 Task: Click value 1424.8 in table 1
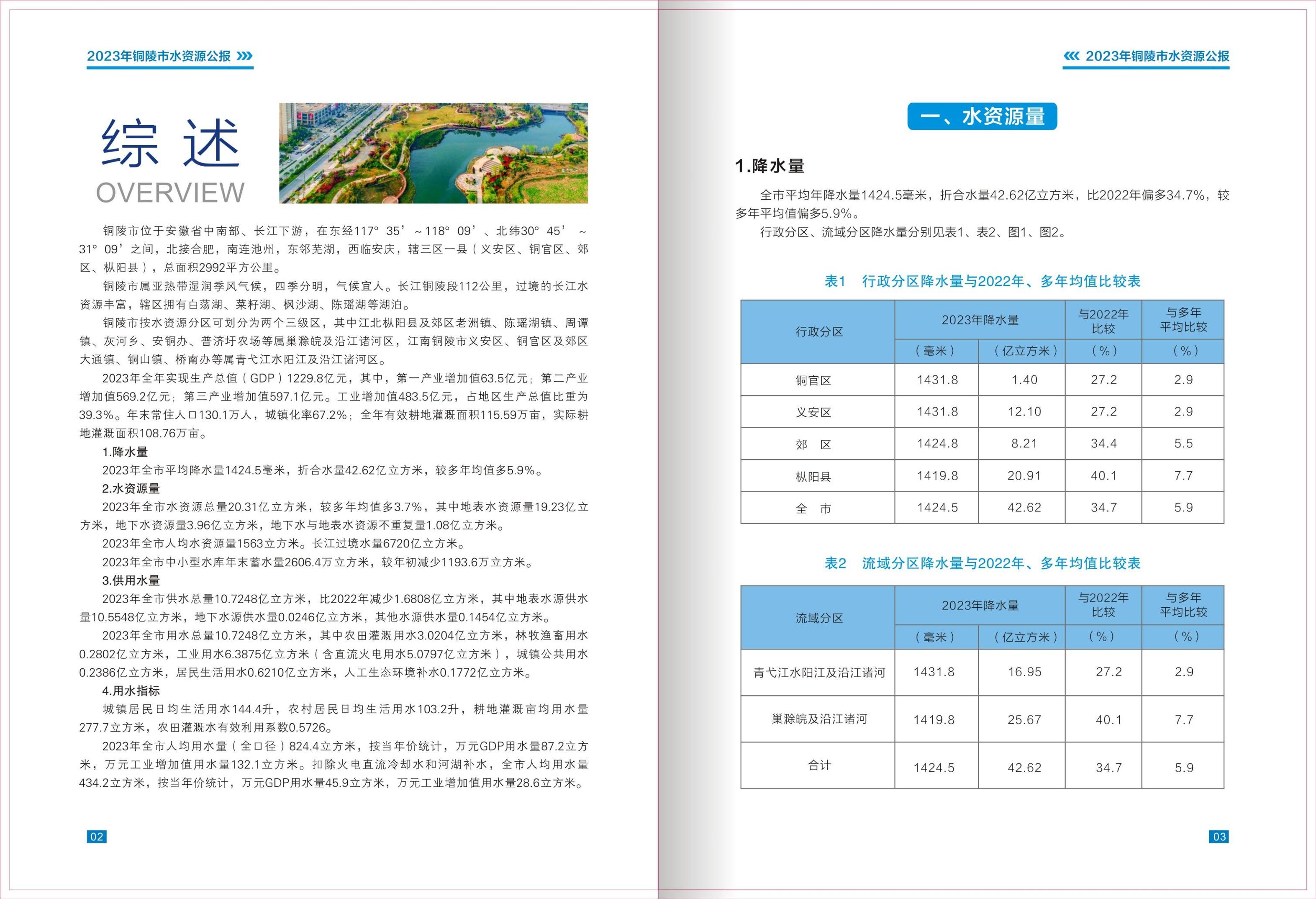pyautogui.click(x=938, y=444)
